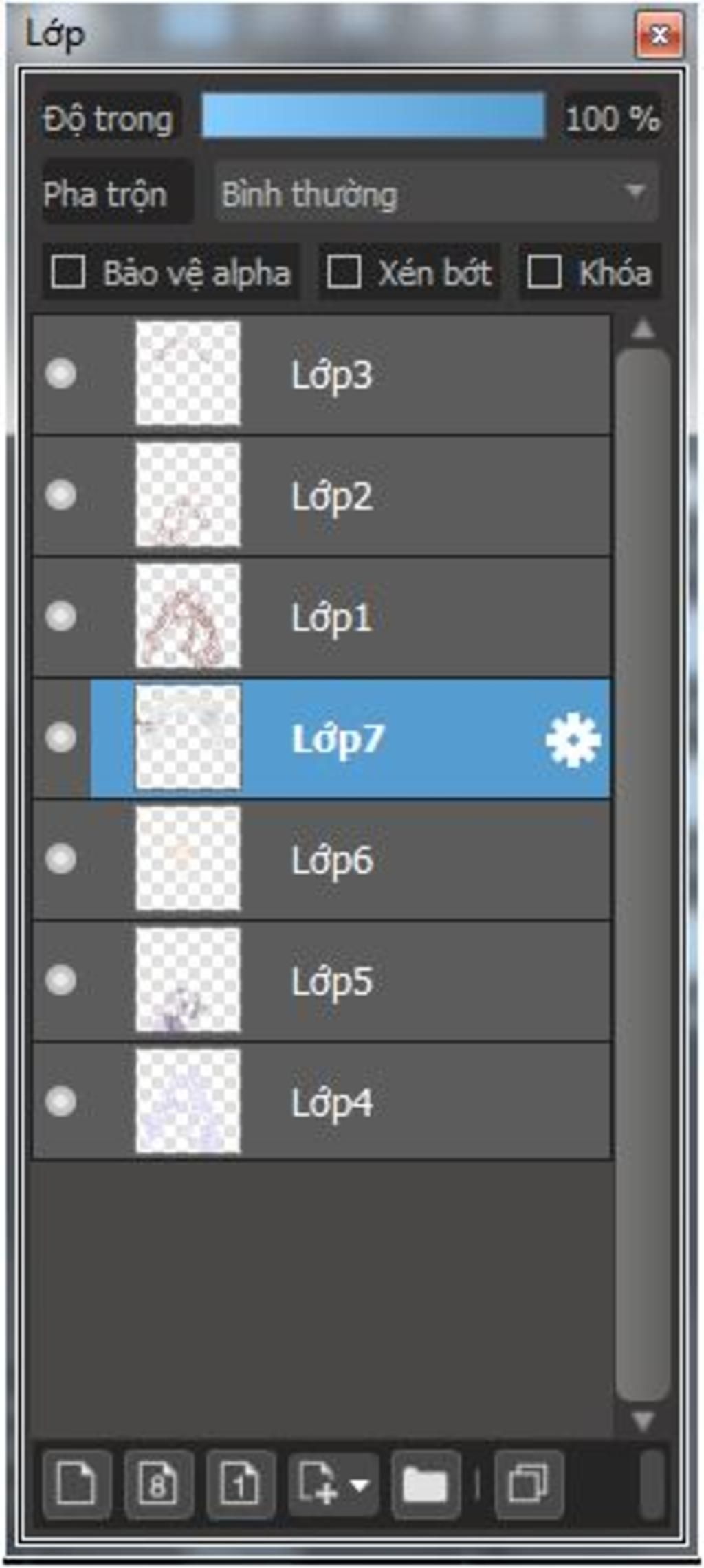Add a new 8-bit layer
The width and height of the screenshot is (704, 1568).
pyautogui.click(x=158, y=1483)
